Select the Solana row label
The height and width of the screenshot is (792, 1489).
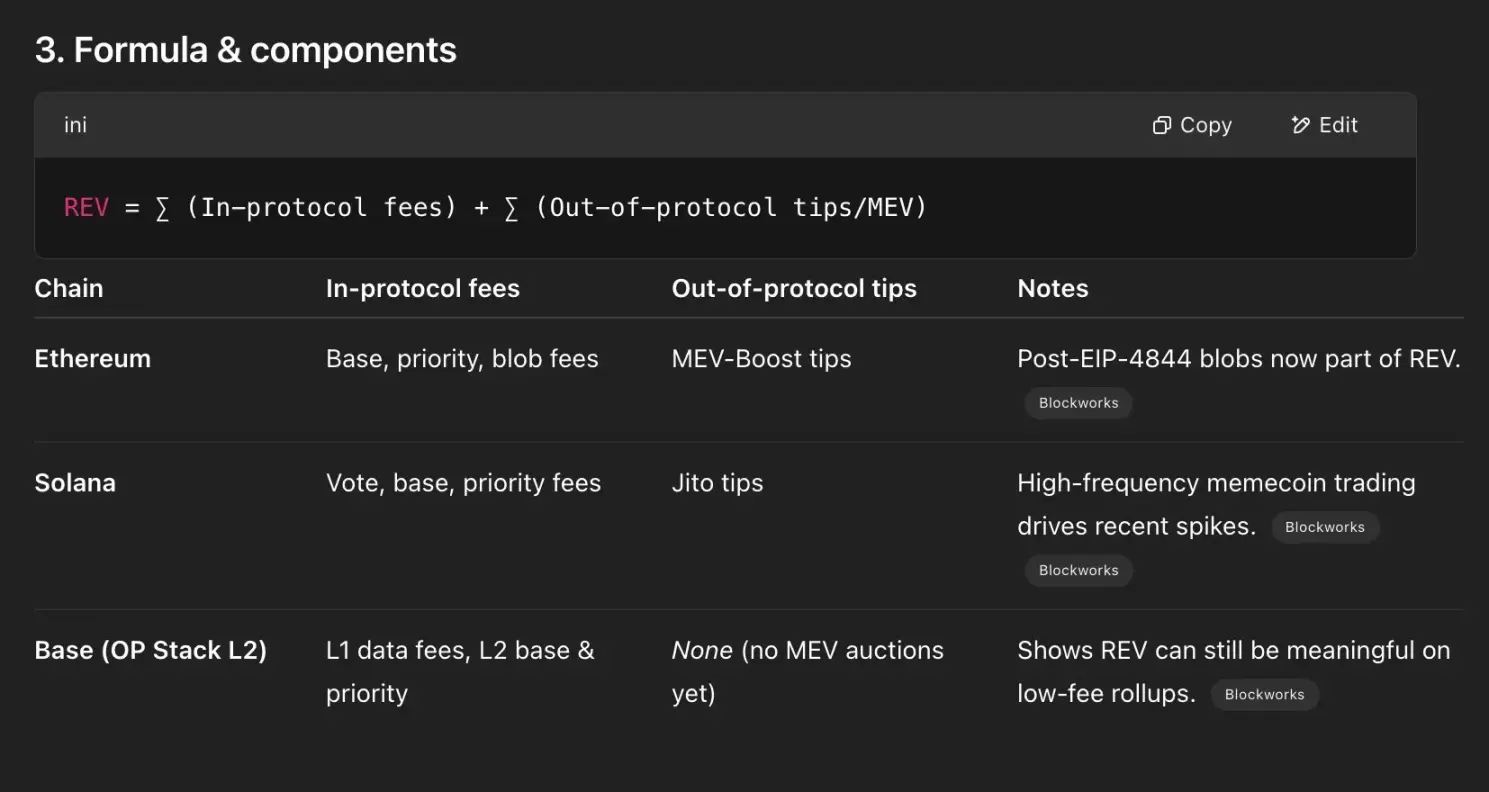point(75,483)
